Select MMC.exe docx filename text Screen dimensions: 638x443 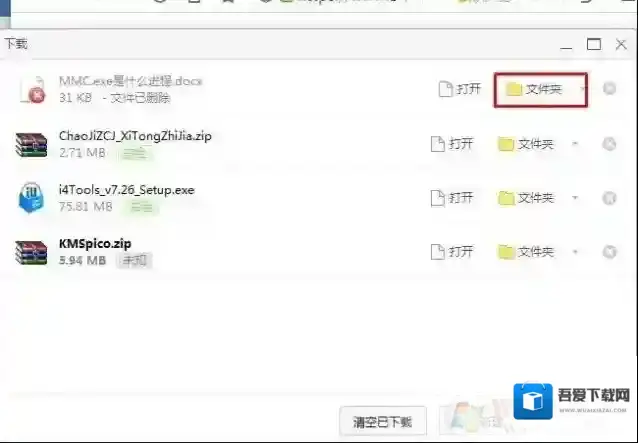click(131, 81)
